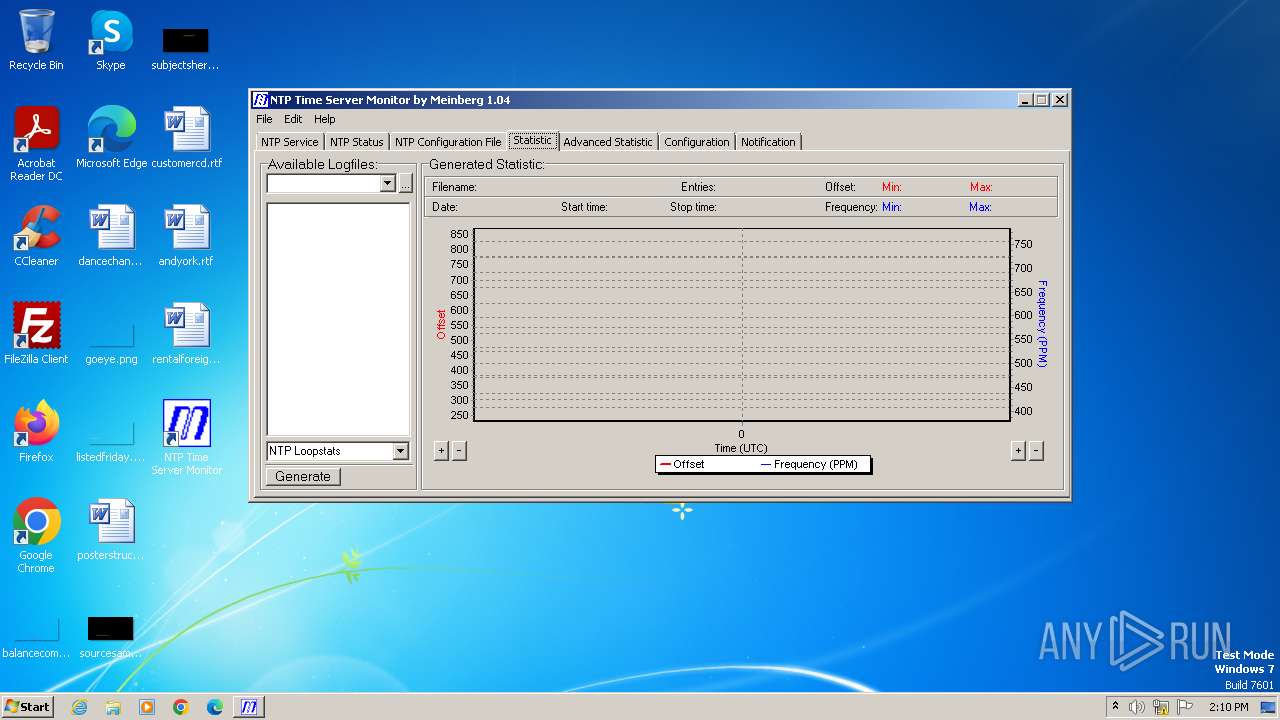
Task: Click inside the logfiles list box
Action: tap(338, 319)
